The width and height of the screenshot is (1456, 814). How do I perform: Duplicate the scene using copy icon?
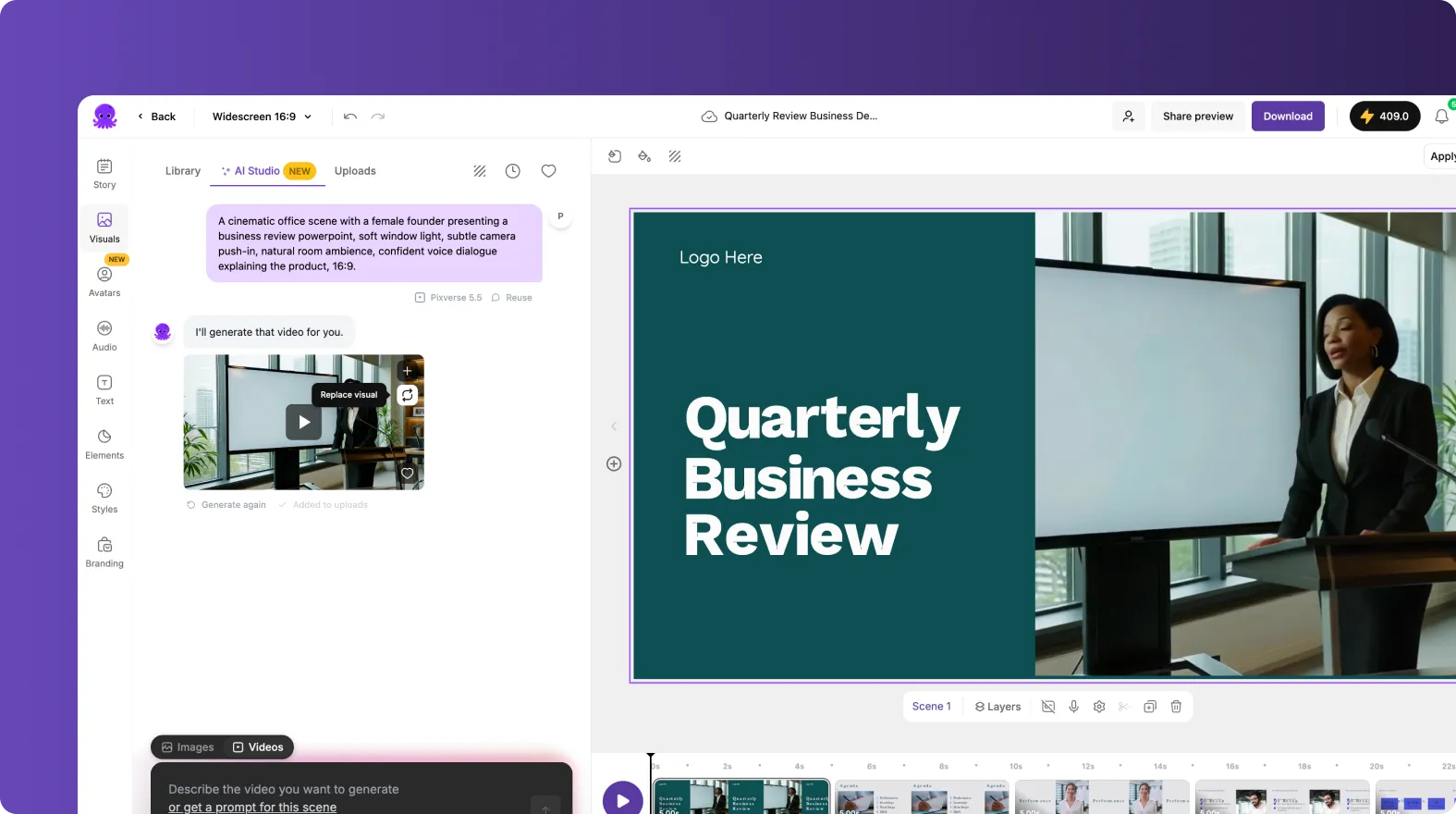point(1150,707)
